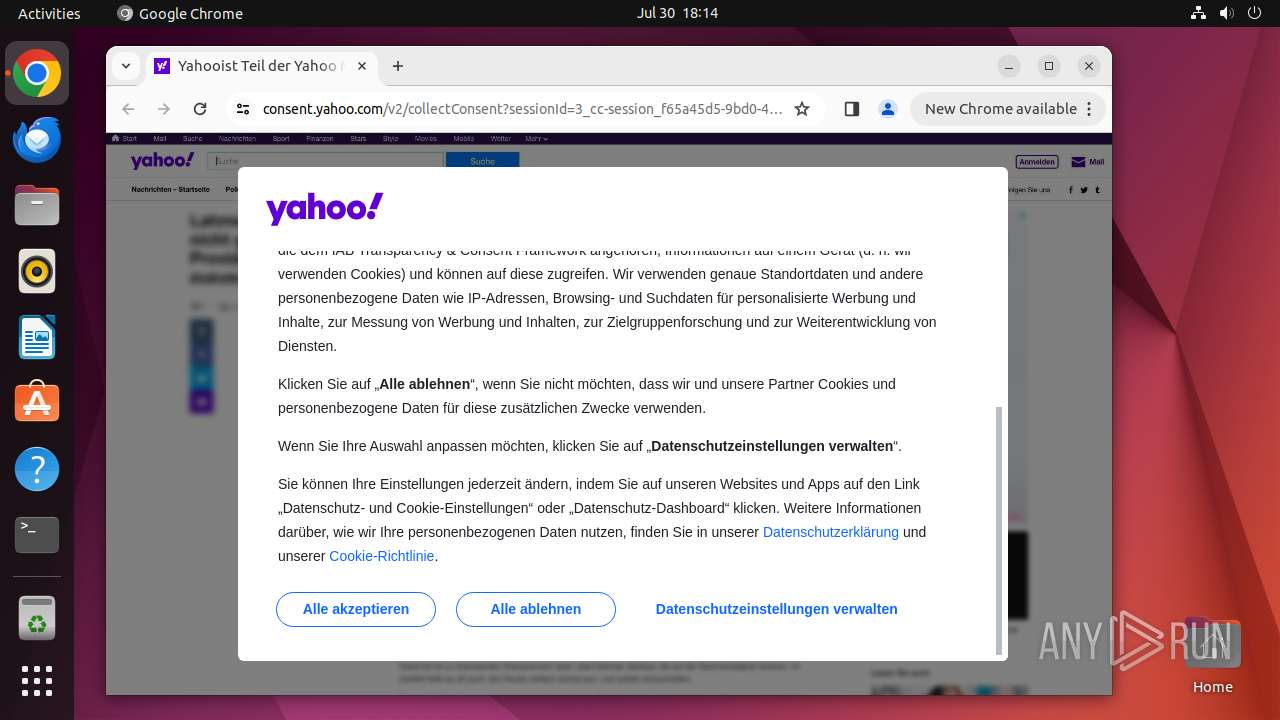Click Finanzen in Yahoo top navigation
Viewport: 1280px width, 720px height.
pyautogui.click(x=320, y=139)
